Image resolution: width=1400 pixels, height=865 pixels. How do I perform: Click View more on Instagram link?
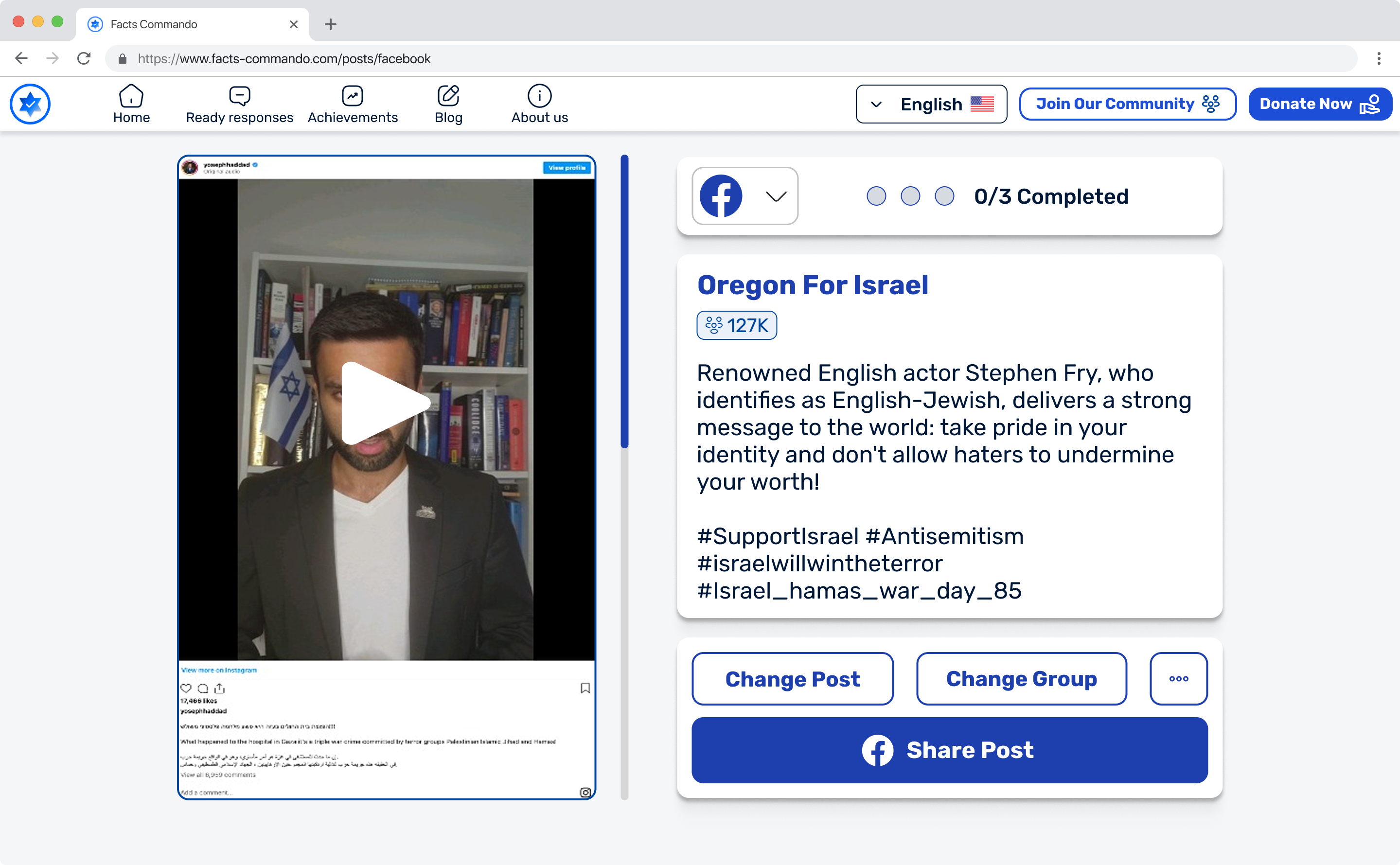219,670
